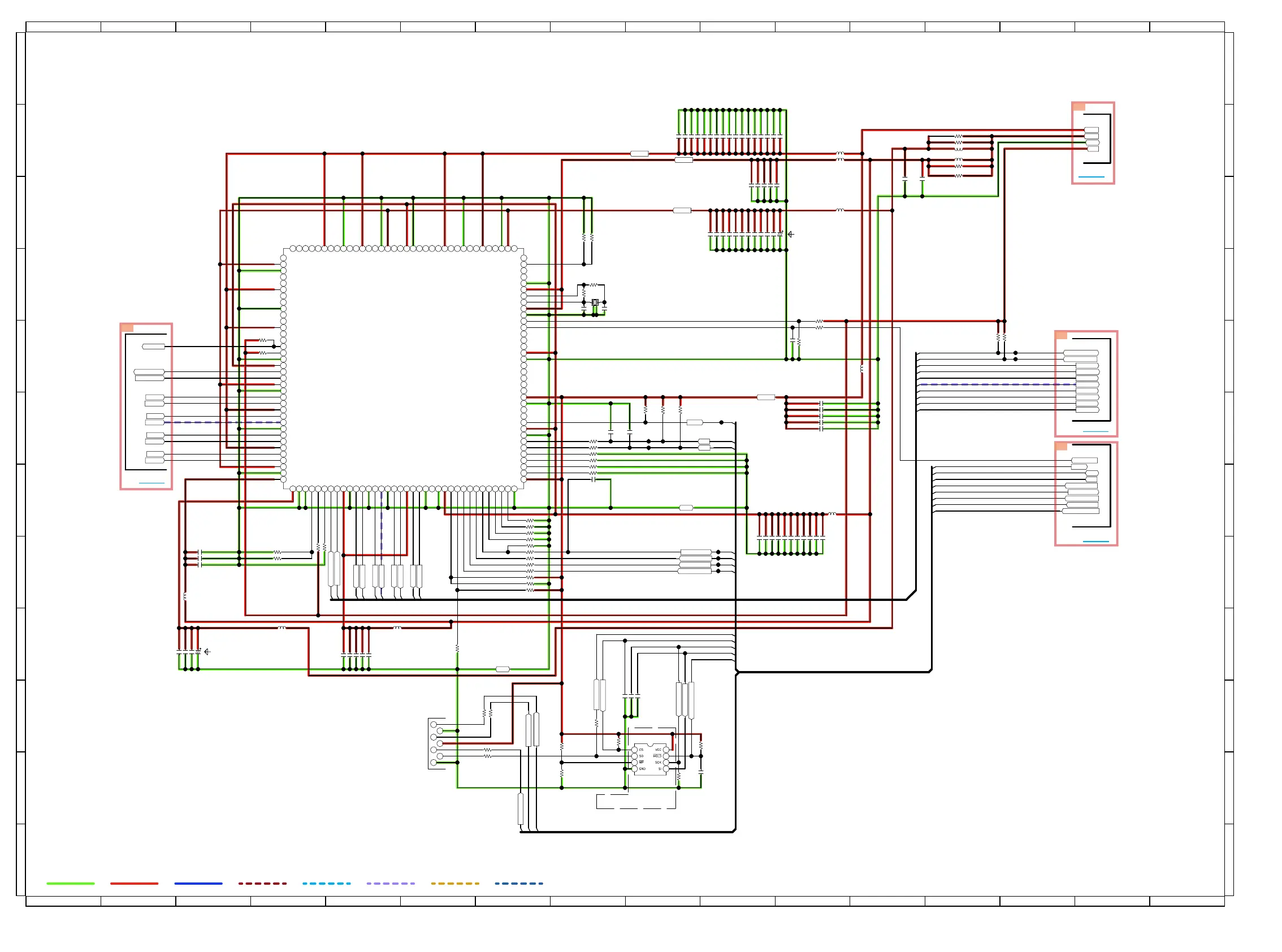
Task: Click the VCC pin on the memory chip
Action: point(666,750)
